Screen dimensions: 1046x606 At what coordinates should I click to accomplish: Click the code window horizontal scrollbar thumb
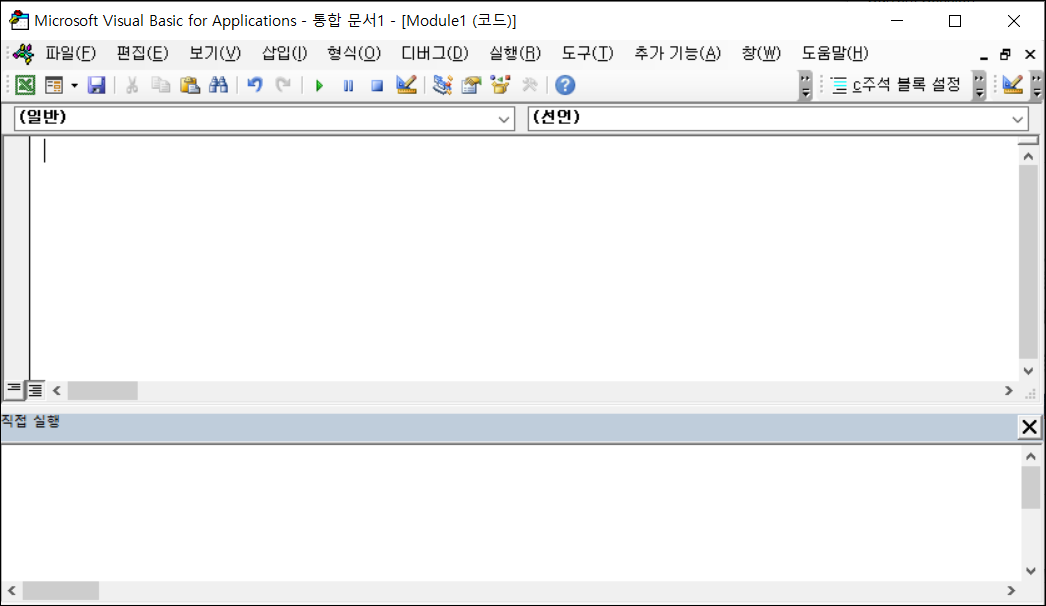103,390
